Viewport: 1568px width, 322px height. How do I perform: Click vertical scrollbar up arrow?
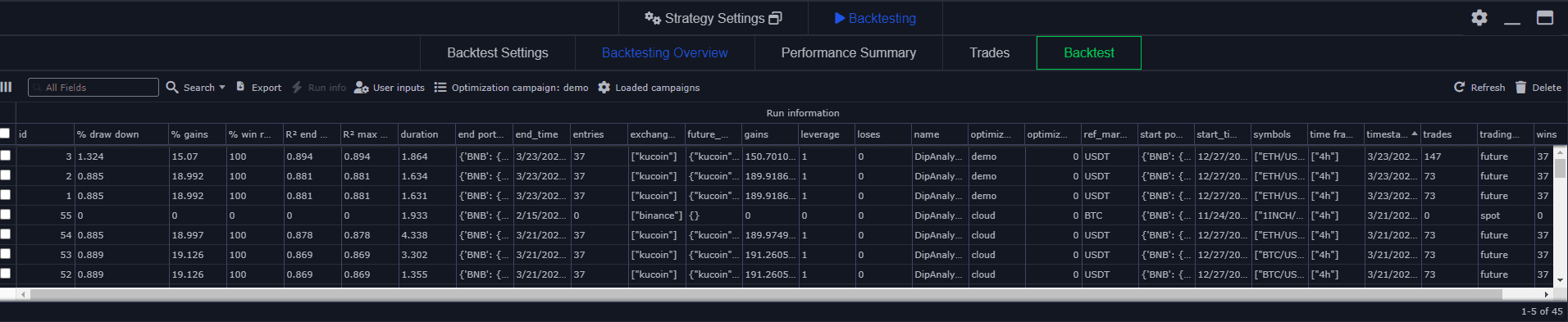pyautogui.click(x=1560, y=152)
